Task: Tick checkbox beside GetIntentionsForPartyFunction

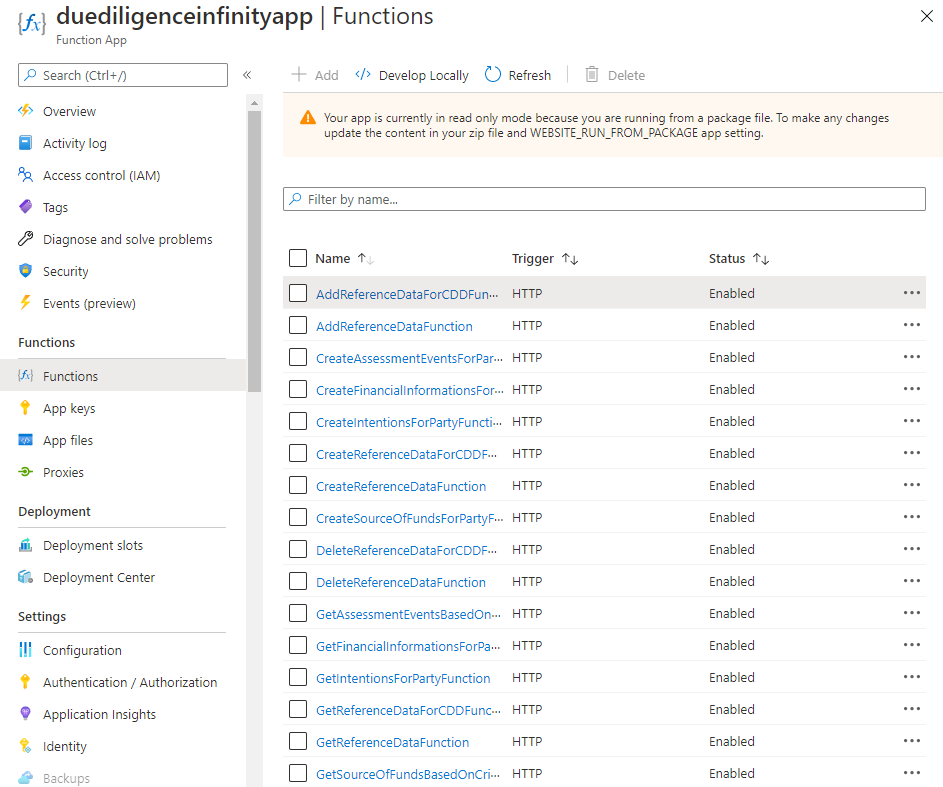Action: 298,677
